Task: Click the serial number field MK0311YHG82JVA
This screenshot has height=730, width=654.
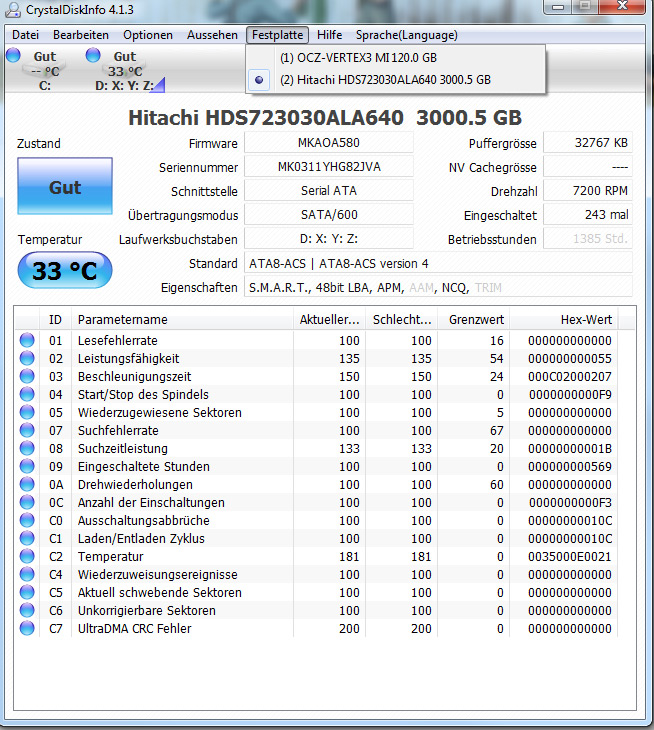Action: pyautogui.click(x=329, y=167)
